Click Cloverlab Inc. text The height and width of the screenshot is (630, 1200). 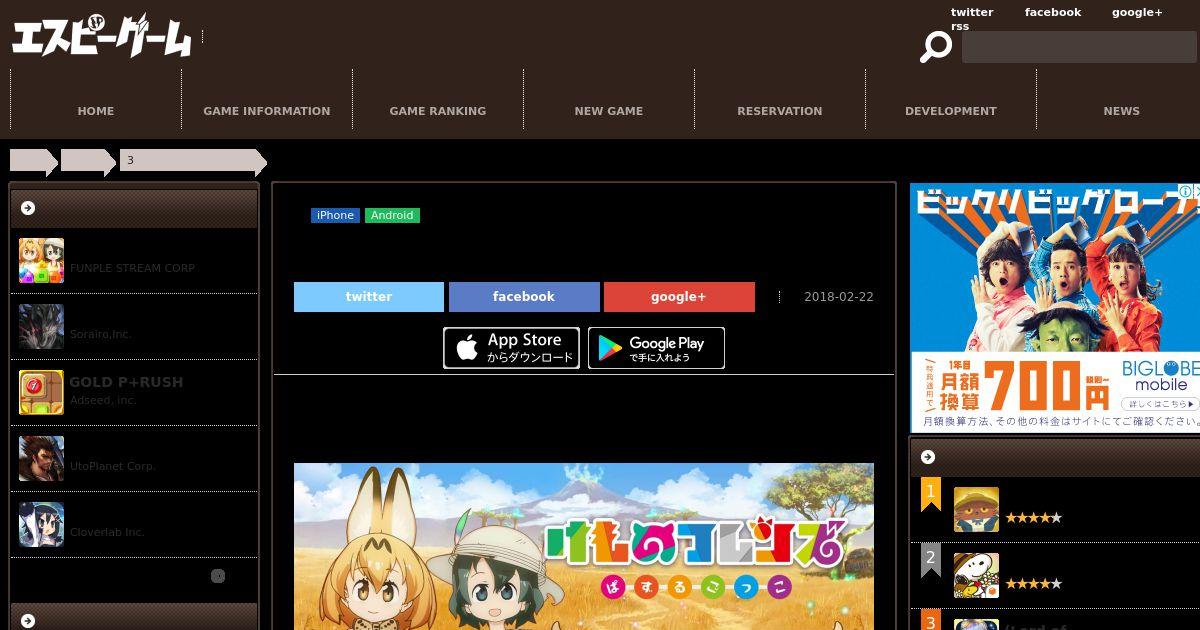(107, 532)
